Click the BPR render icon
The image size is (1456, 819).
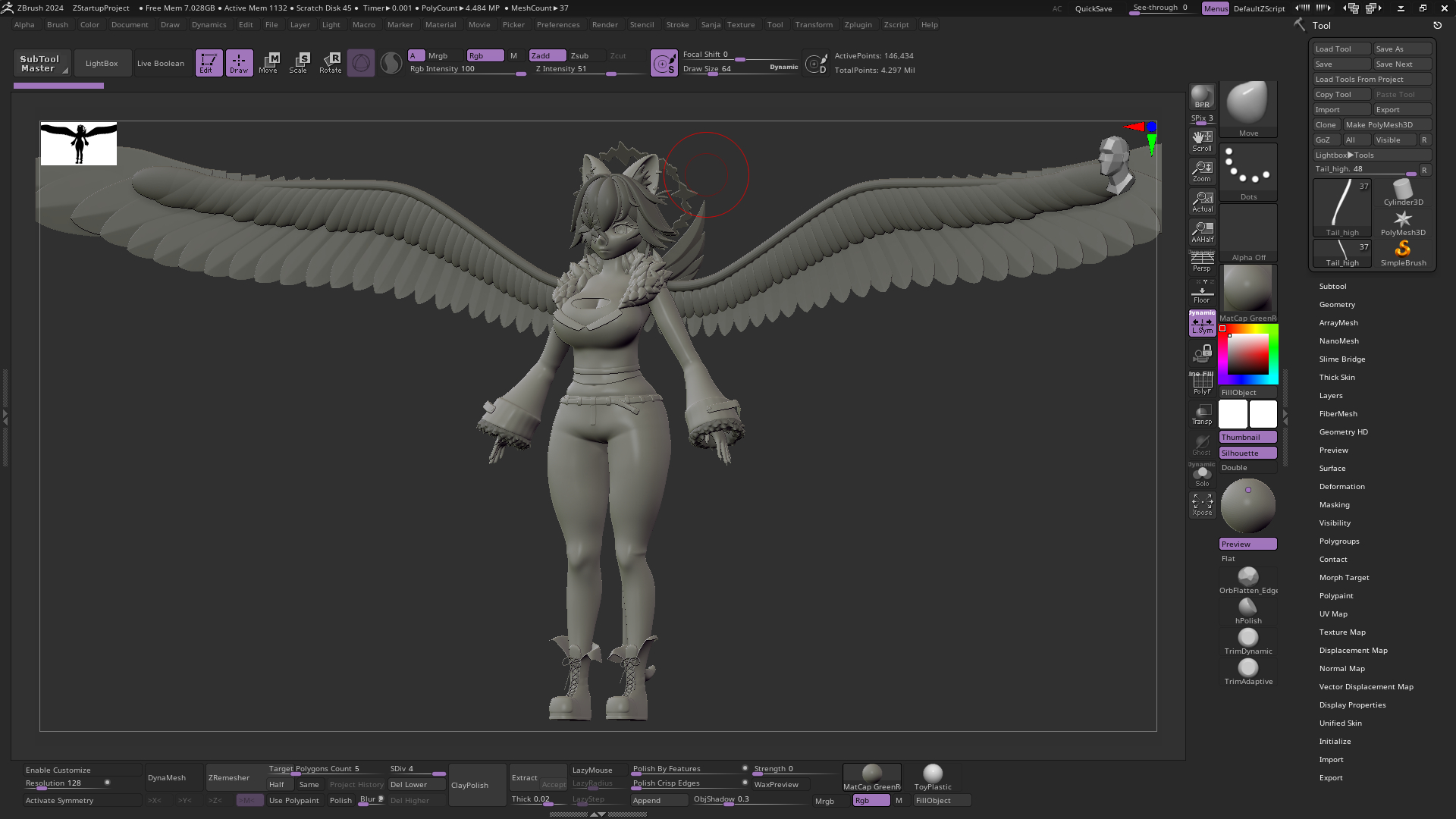[x=1202, y=96]
